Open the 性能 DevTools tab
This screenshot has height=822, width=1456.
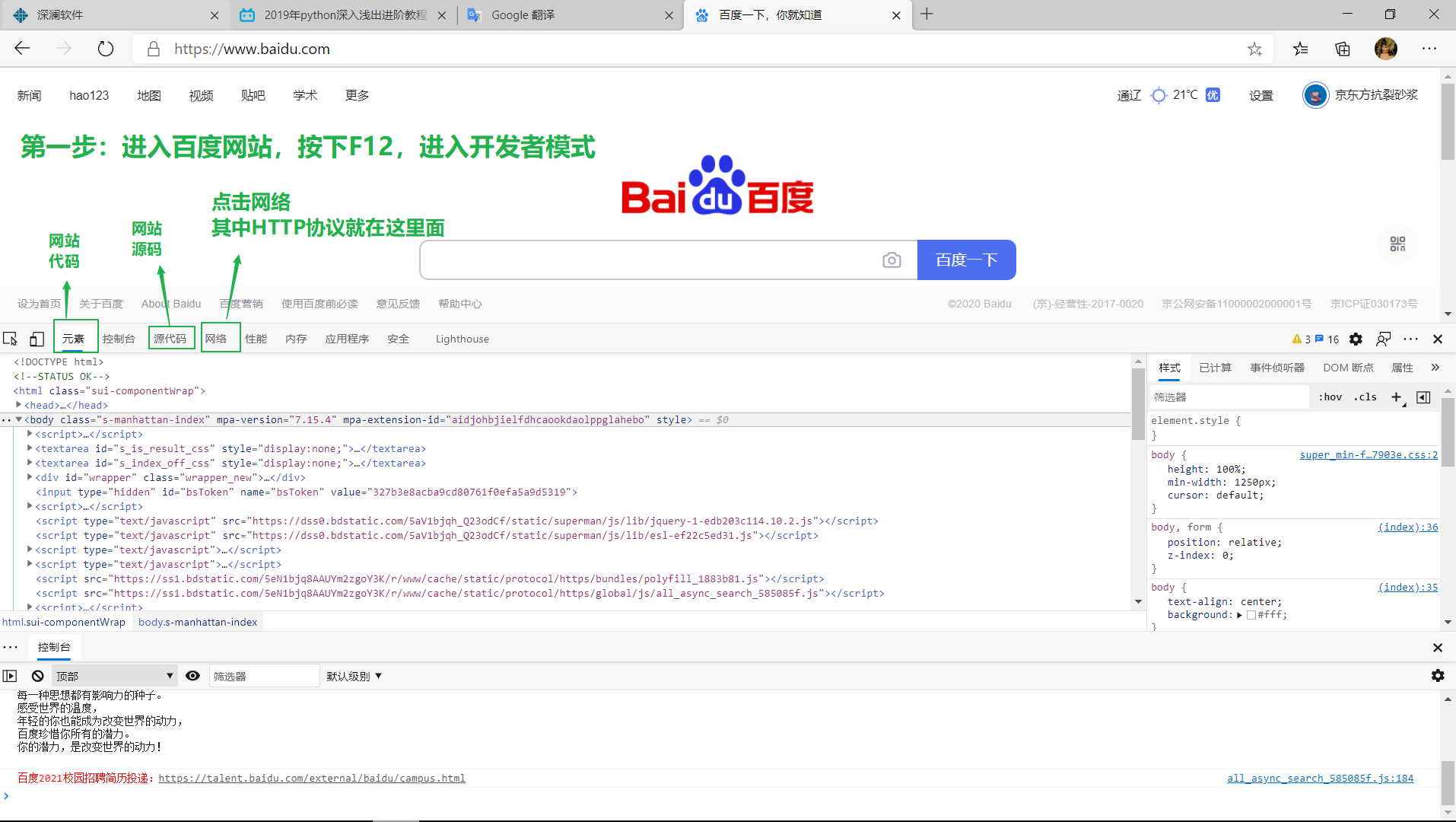pos(256,339)
